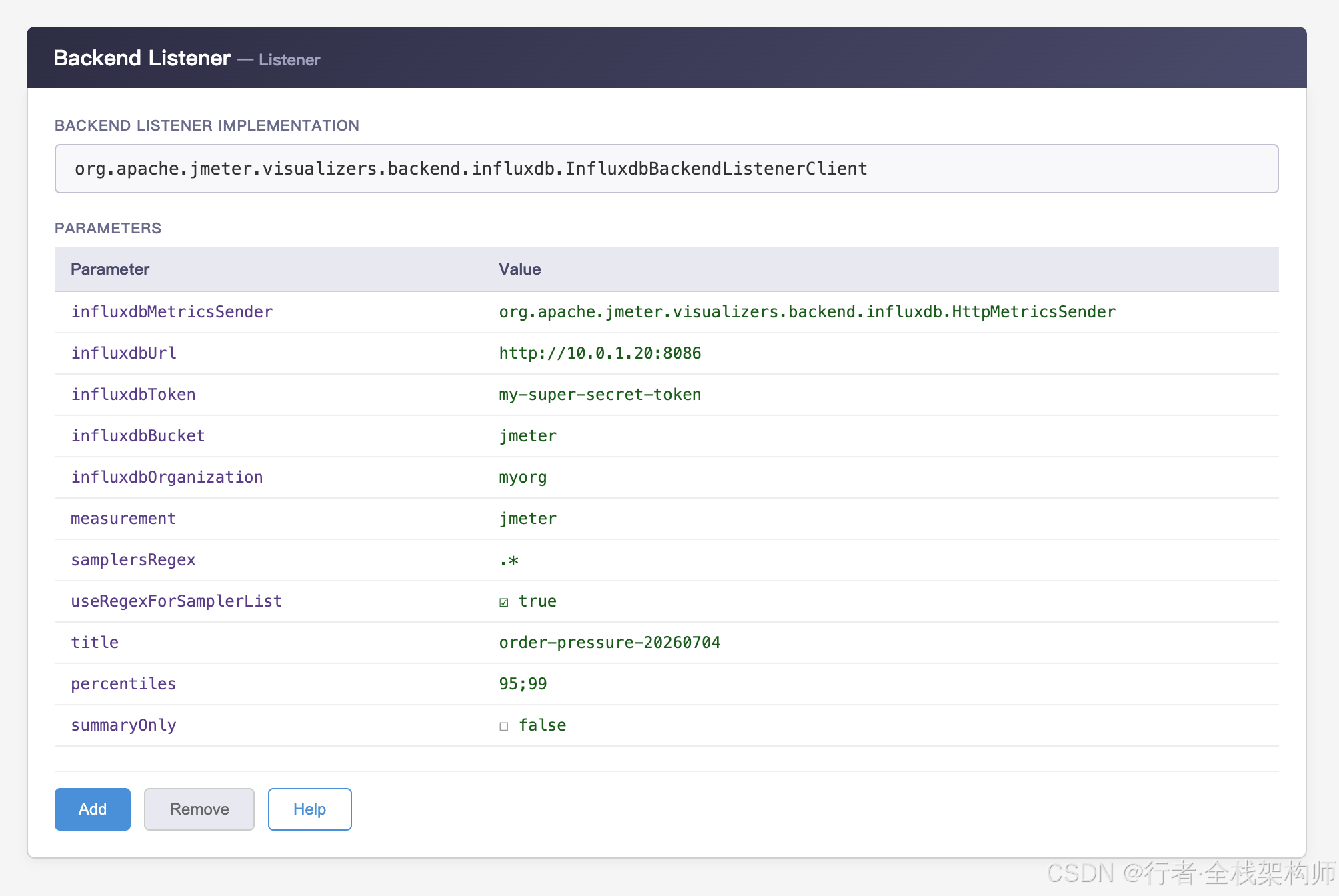
Task: Click the Value column header
Action: point(520,269)
